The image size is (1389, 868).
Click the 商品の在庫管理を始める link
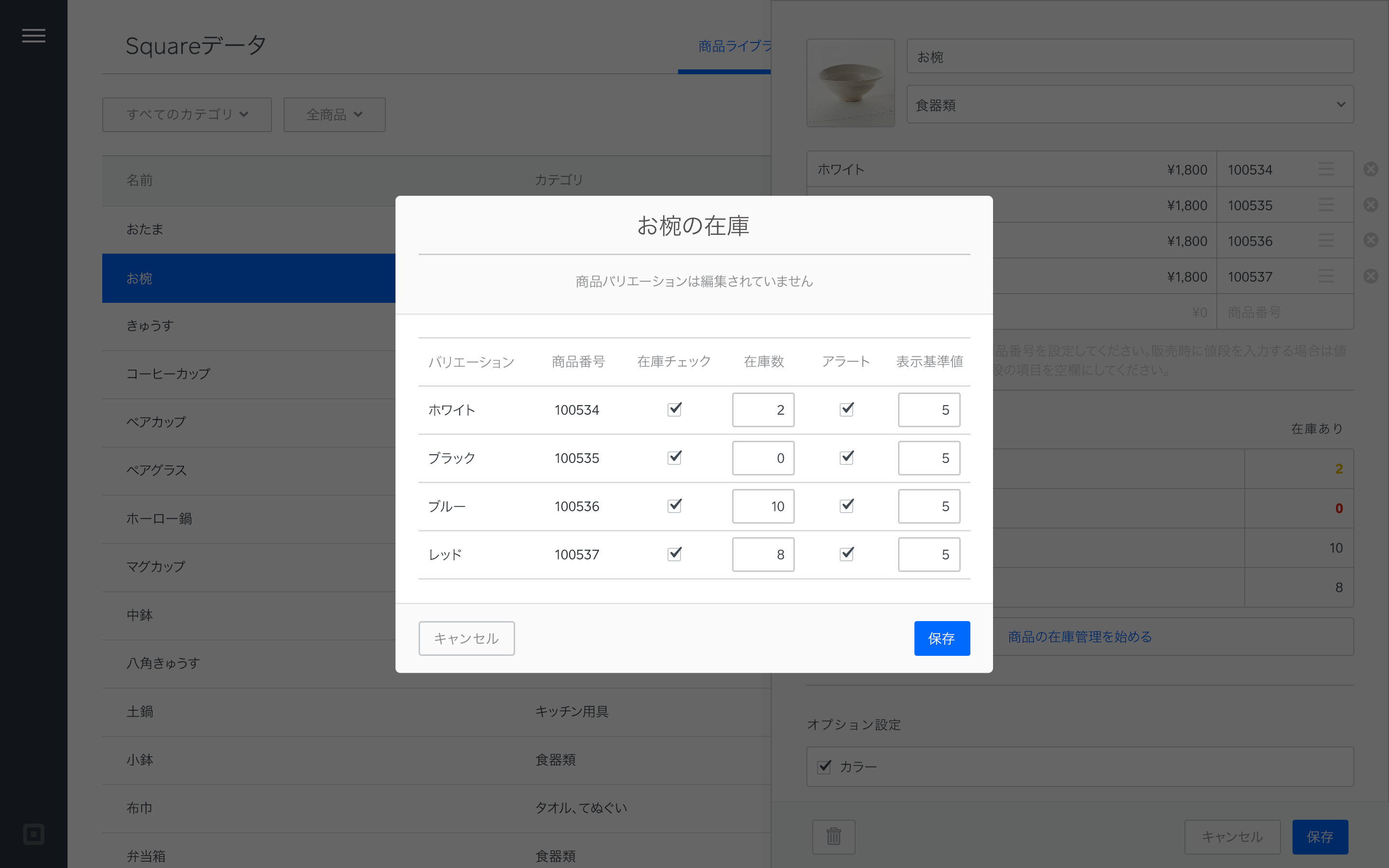tap(1080, 637)
